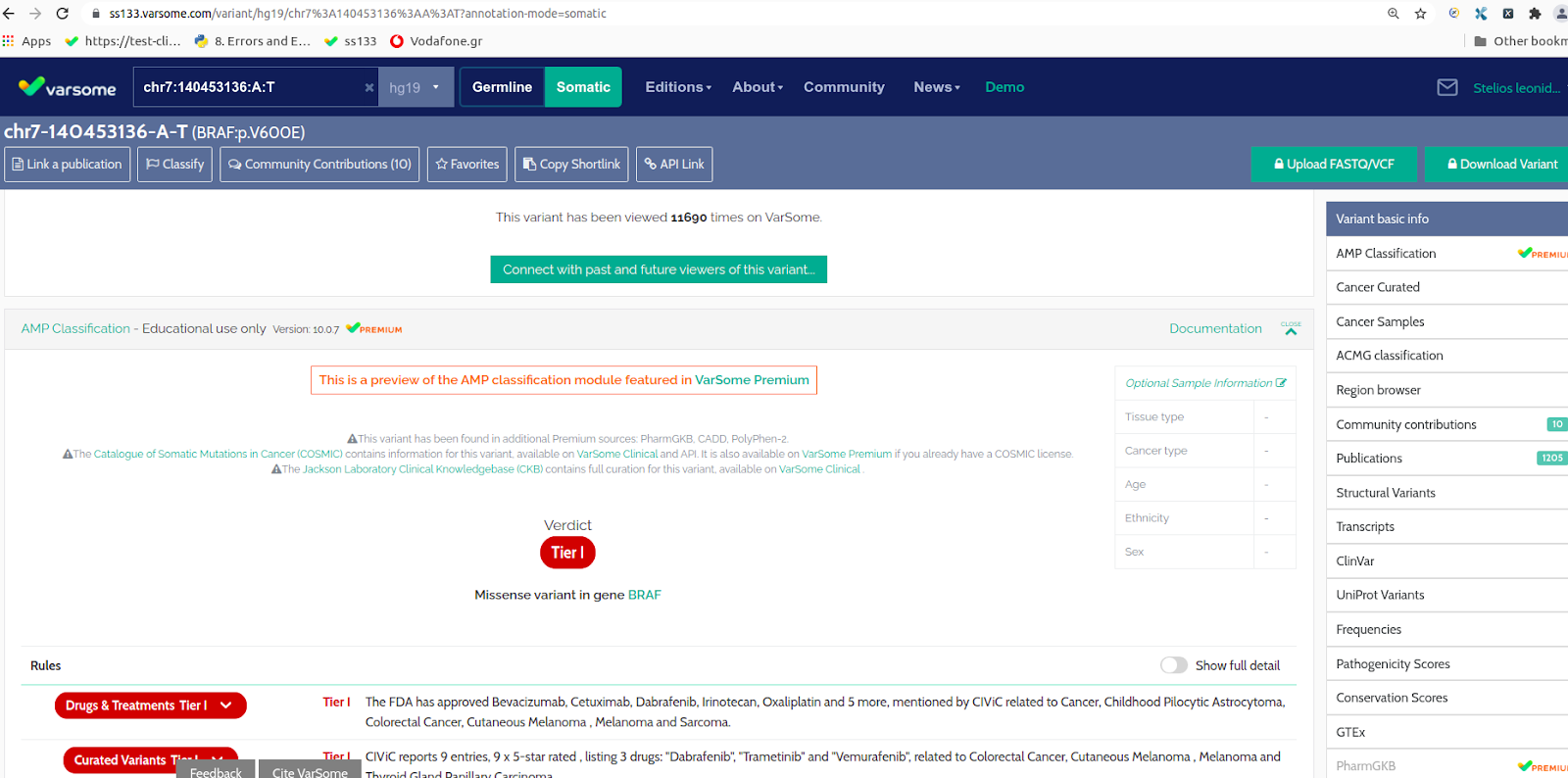Open the Demo link
Image resolution: width=1568 pixels, height=778 pixels.
click(x=1004, y=87)
